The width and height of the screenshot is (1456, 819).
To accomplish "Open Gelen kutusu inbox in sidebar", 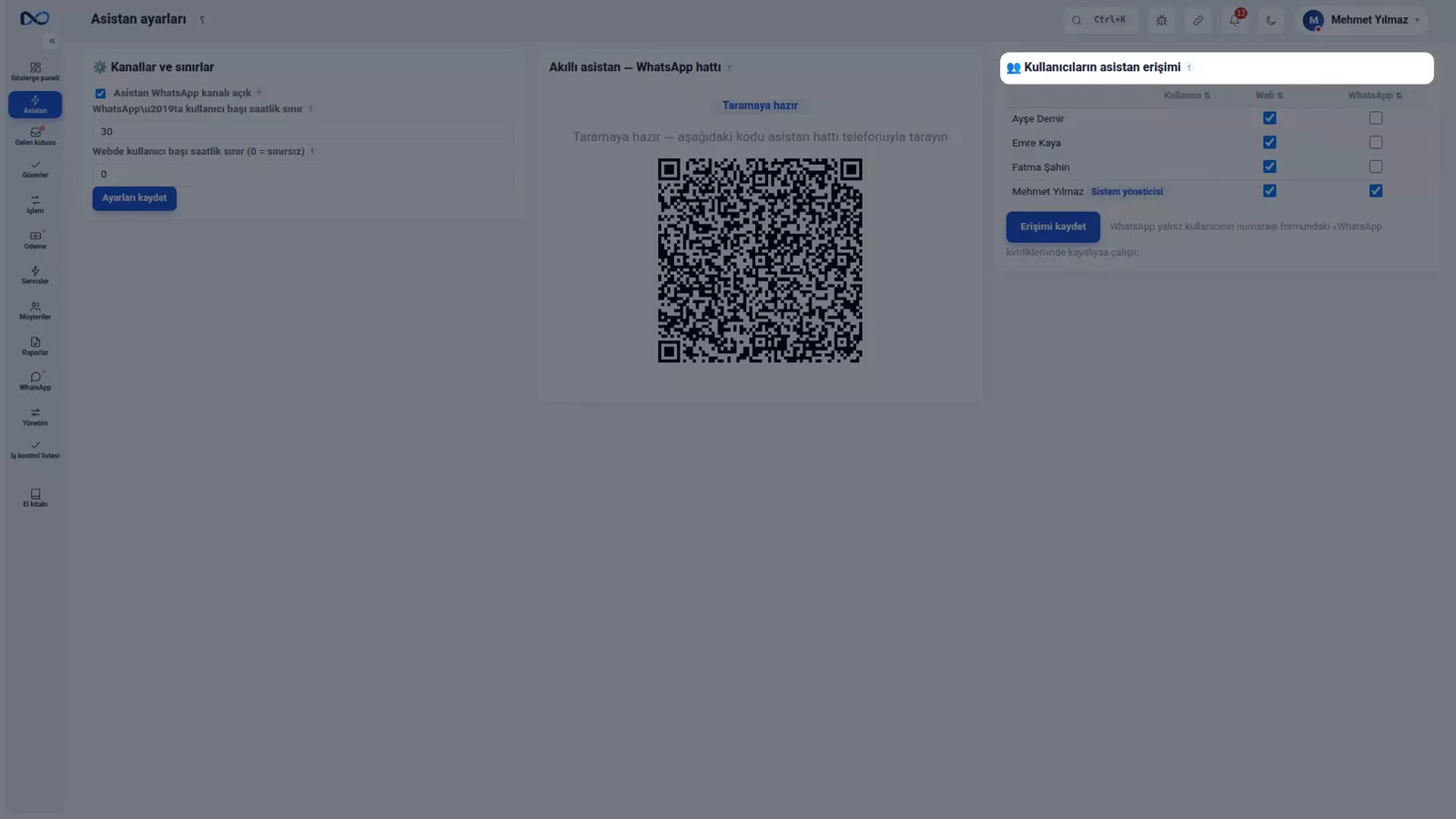I will [35, 136].
